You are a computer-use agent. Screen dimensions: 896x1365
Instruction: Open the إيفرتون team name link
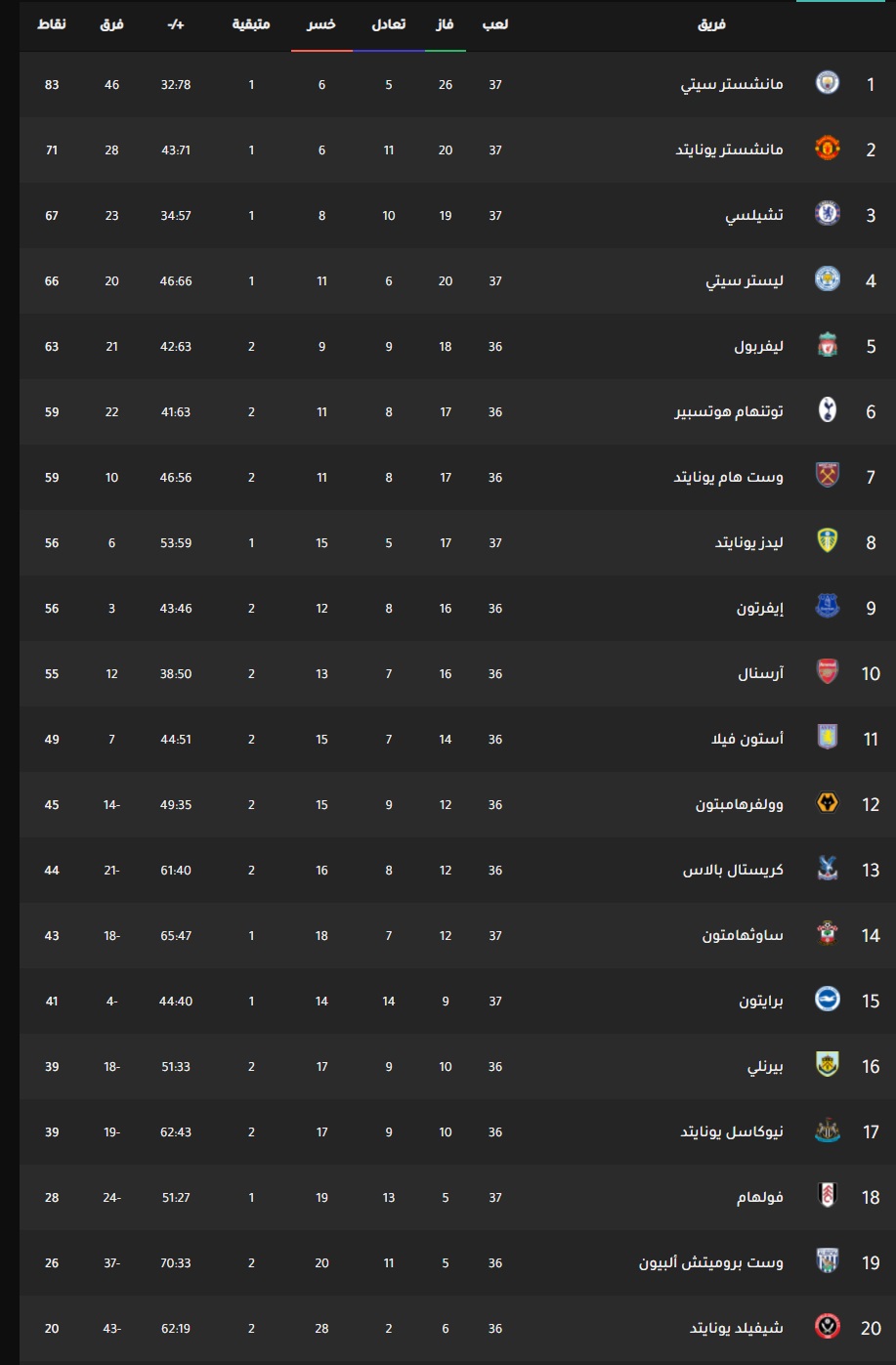[x=760, y=608]
